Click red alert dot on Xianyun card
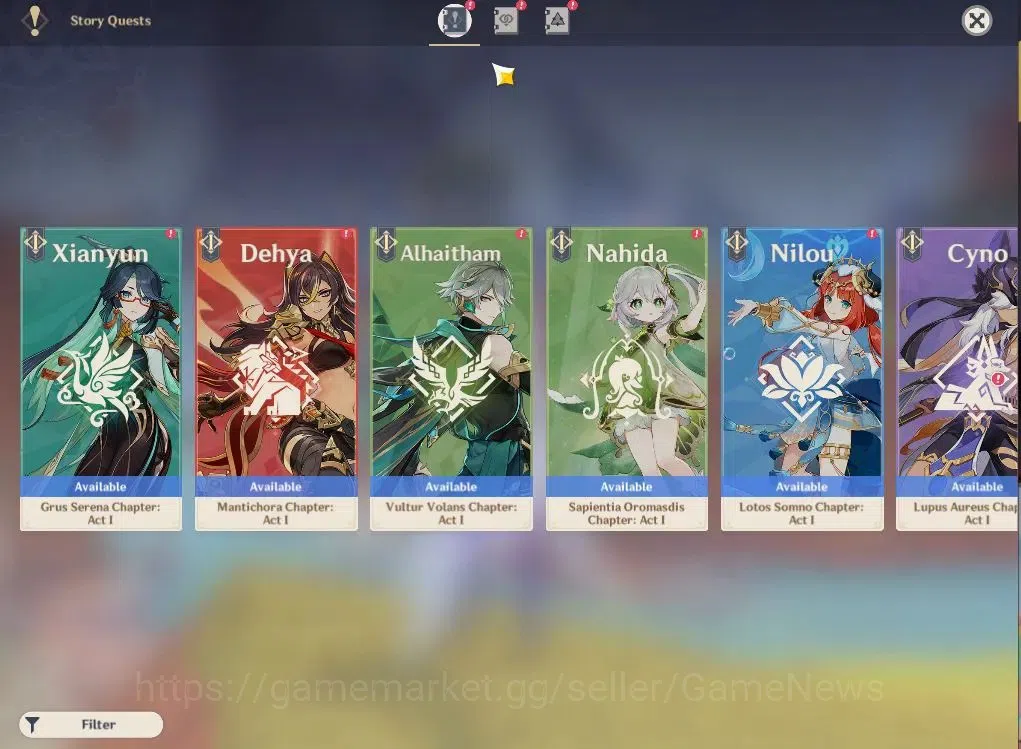 tap(171, 233)
